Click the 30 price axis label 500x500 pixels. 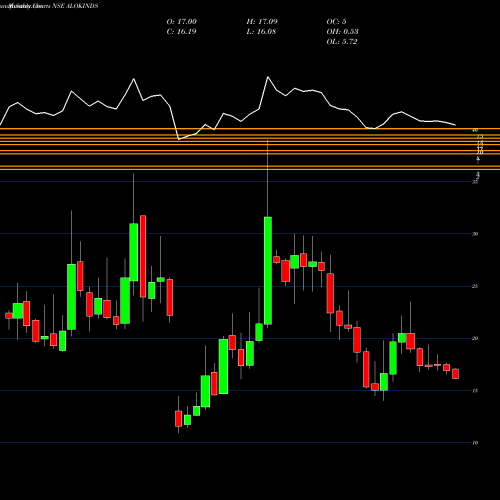tap(475, 234)
